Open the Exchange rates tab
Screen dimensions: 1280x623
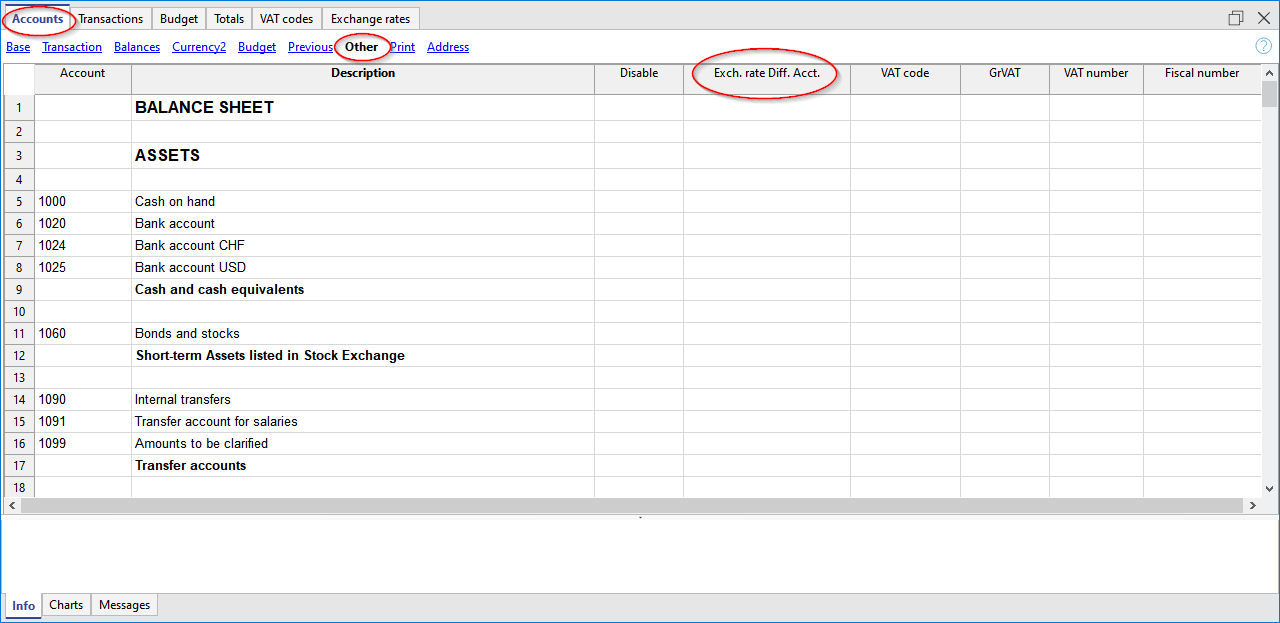[x=370, y=19]
